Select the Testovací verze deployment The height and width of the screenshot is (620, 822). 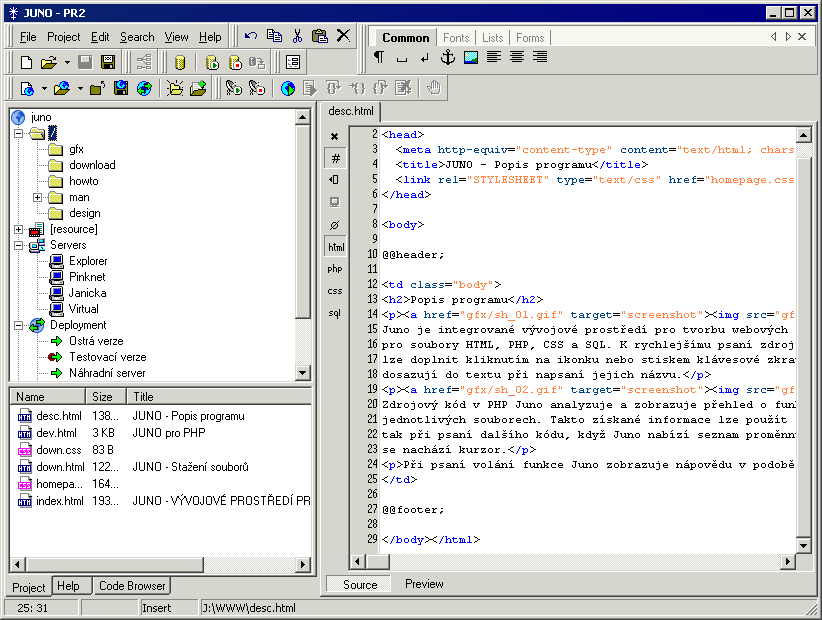pyautogui.click(x=107, y=357)
